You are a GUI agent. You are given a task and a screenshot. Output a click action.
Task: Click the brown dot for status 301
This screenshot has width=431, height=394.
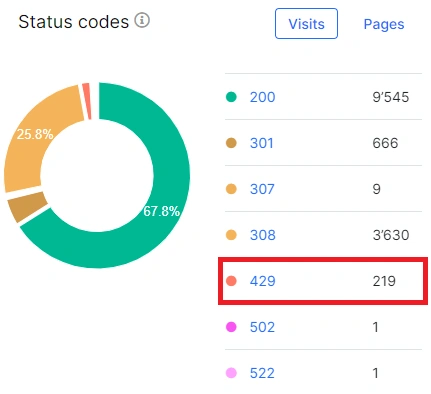tap(231, 143)
